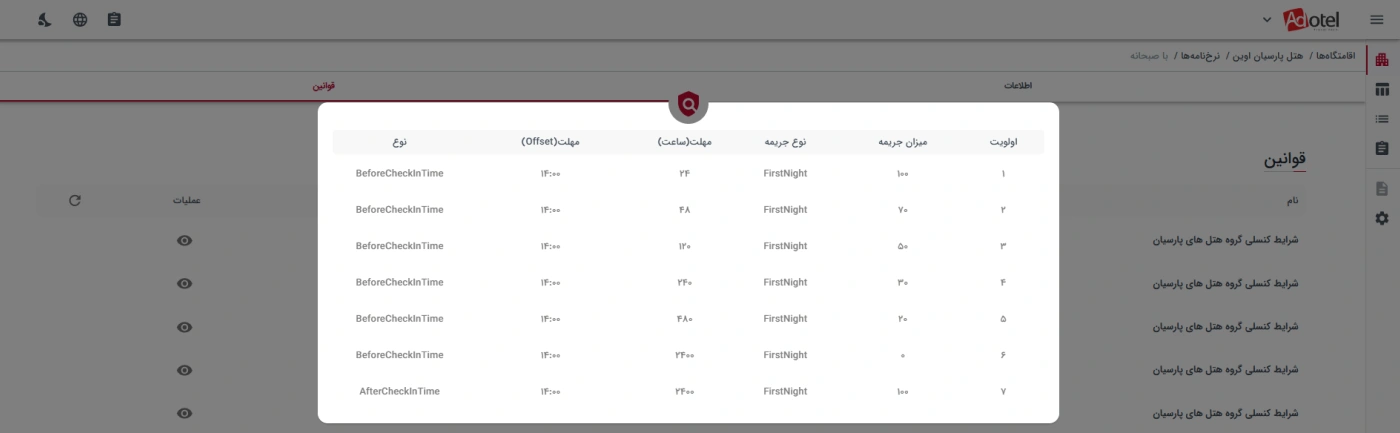This screenshot has width=1400, height=433.
Task: Open the red building (accommodations) sidebar icon
Action: pyautogui.click(x=1382, y=60)
